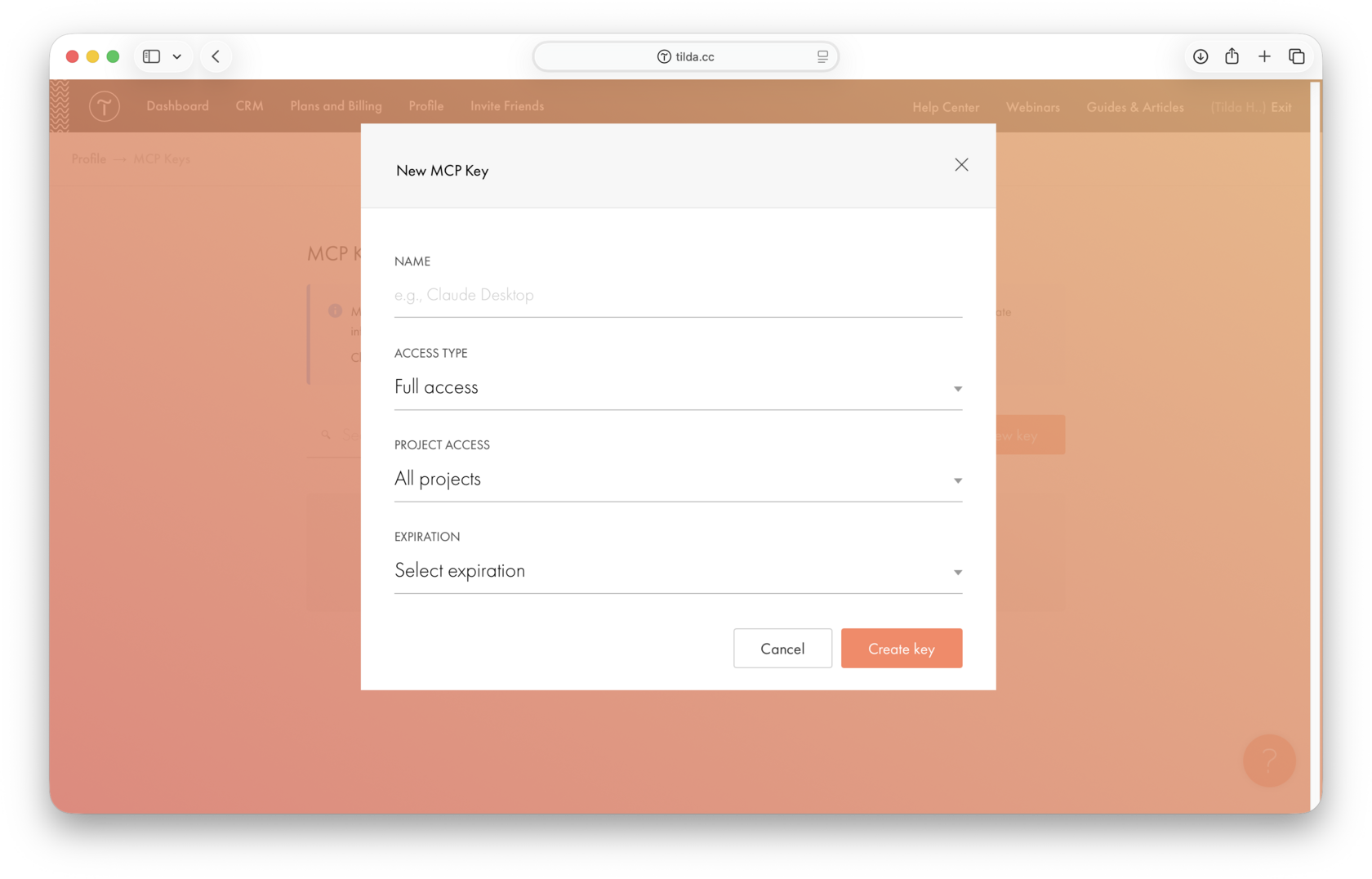The height and width of the screenshot is (879, 1372).
Task: Open the CRM menu item
Action: click(249, 106)
